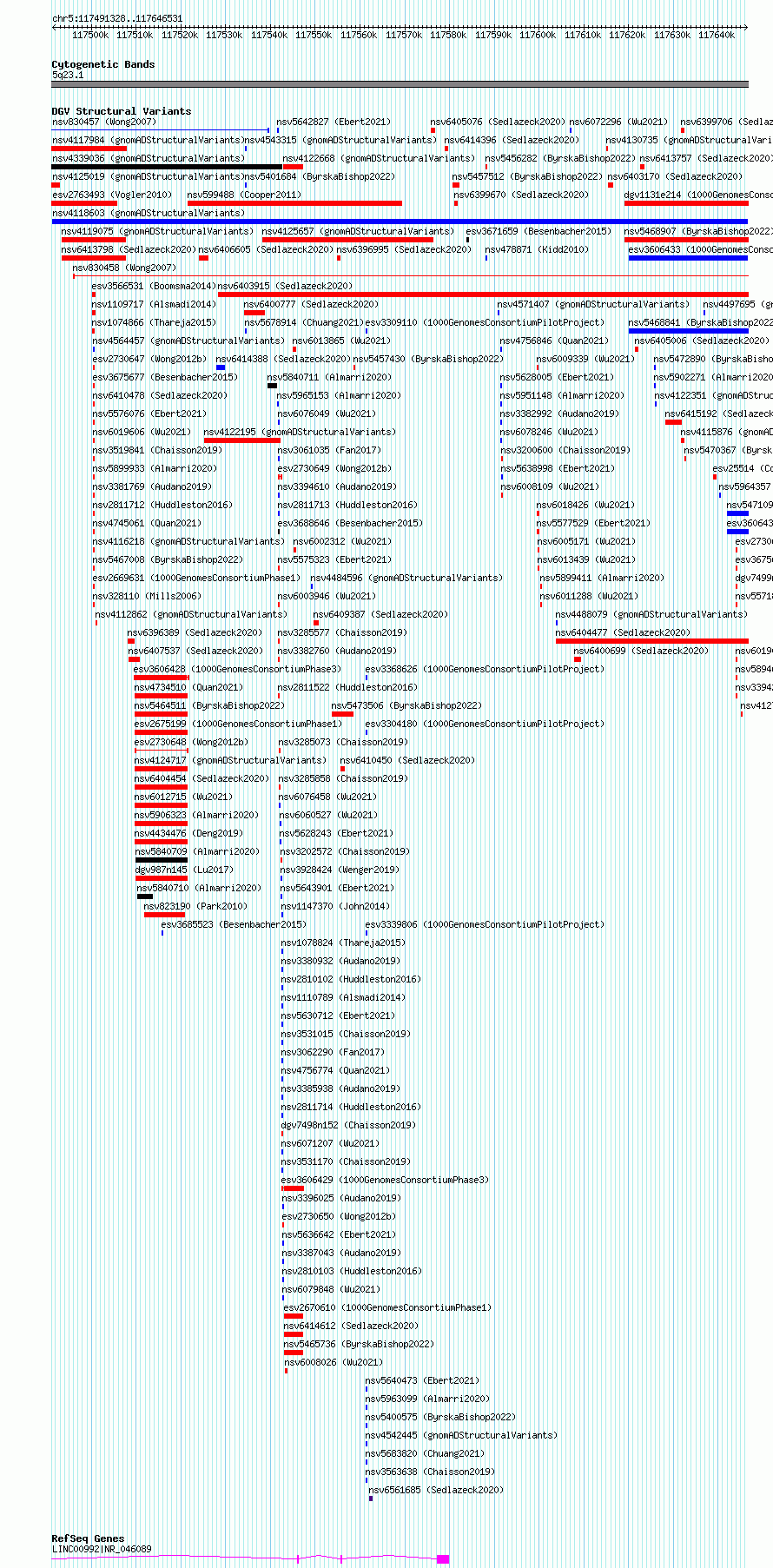Click the nsv4122668 gnomAD variant label

click(380, 158)
